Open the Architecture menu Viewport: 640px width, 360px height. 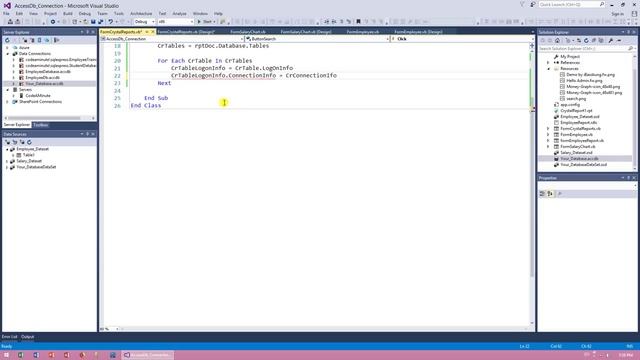click(141, 13)
